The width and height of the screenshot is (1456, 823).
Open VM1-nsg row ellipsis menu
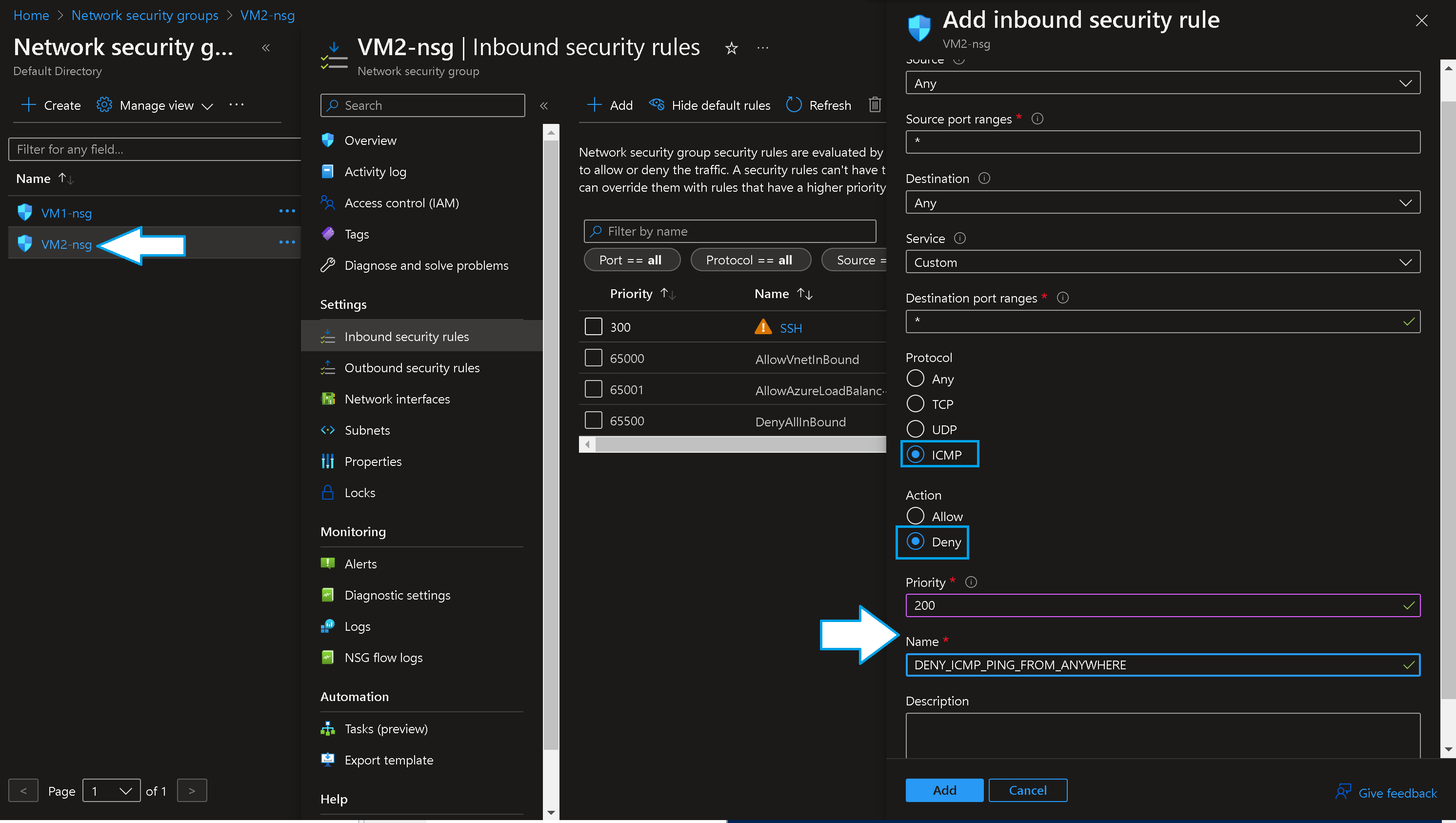click(286, 211)
